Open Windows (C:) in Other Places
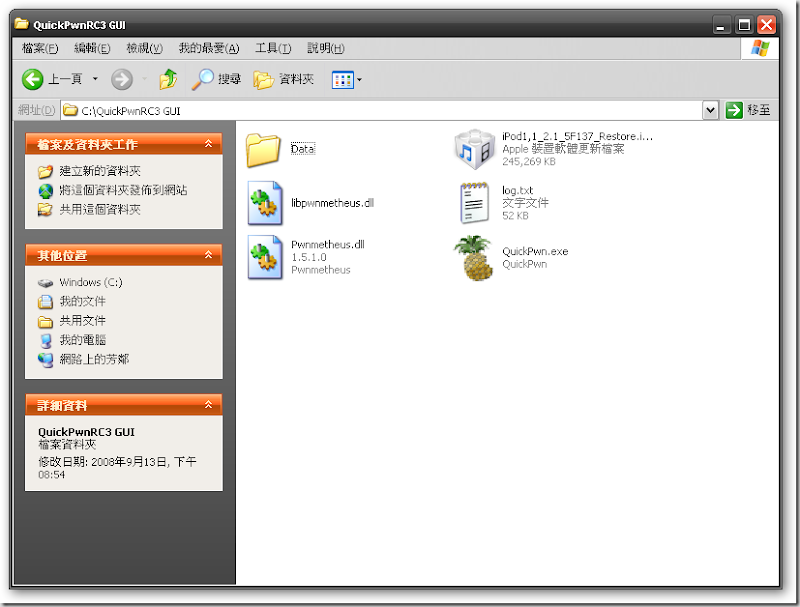Screen dimensions: 800x607 pyautogui.click(x=91, y=282)
